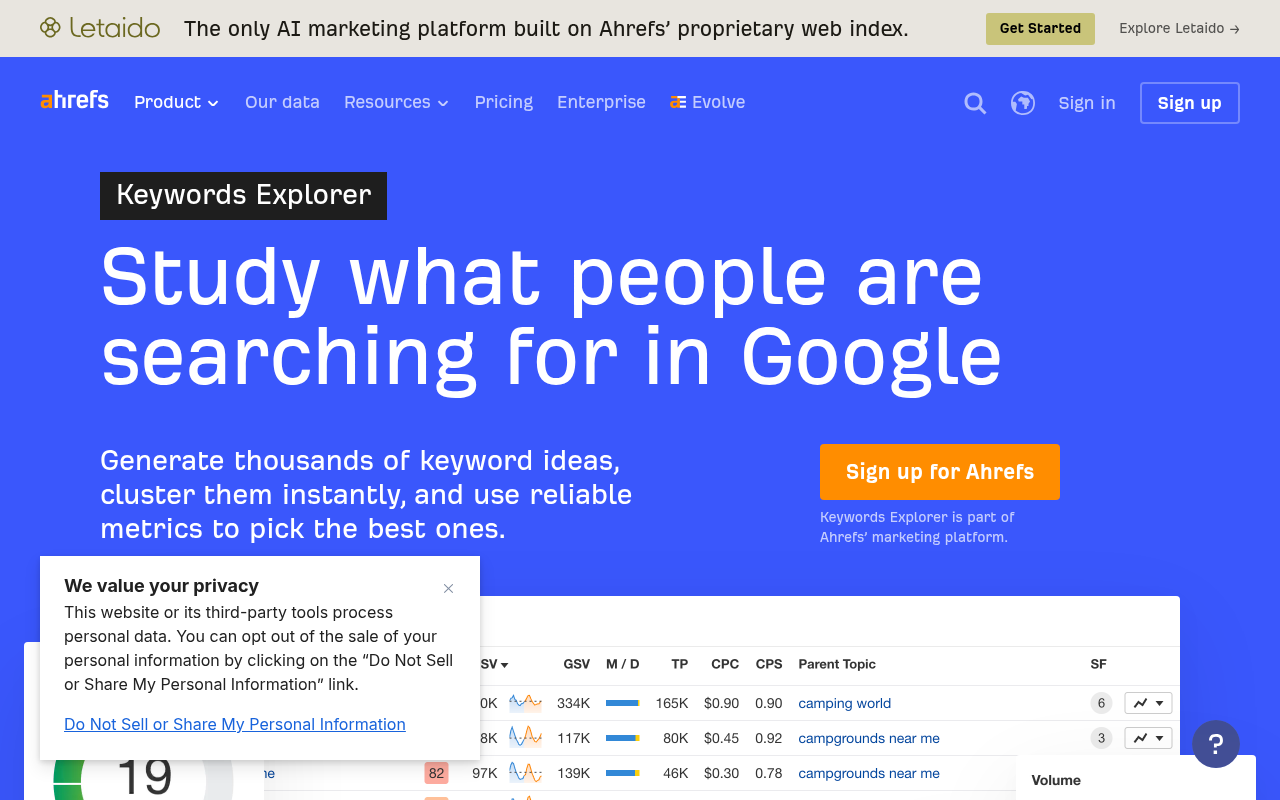This screenshot has height=800, width=1280.
Task: Click the Keywords Explorer label
Action: [x=243, y=195]
